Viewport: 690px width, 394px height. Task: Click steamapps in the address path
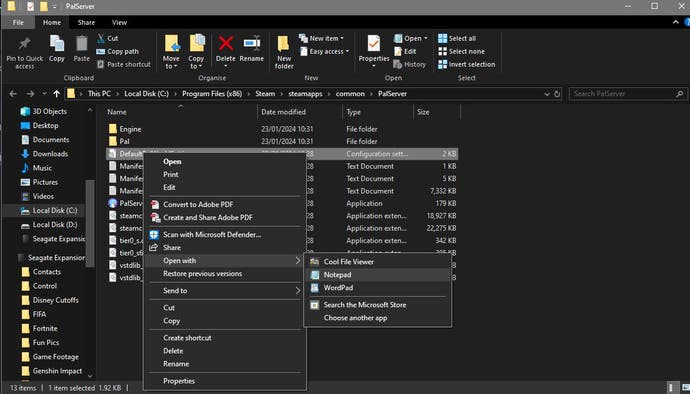305,94
